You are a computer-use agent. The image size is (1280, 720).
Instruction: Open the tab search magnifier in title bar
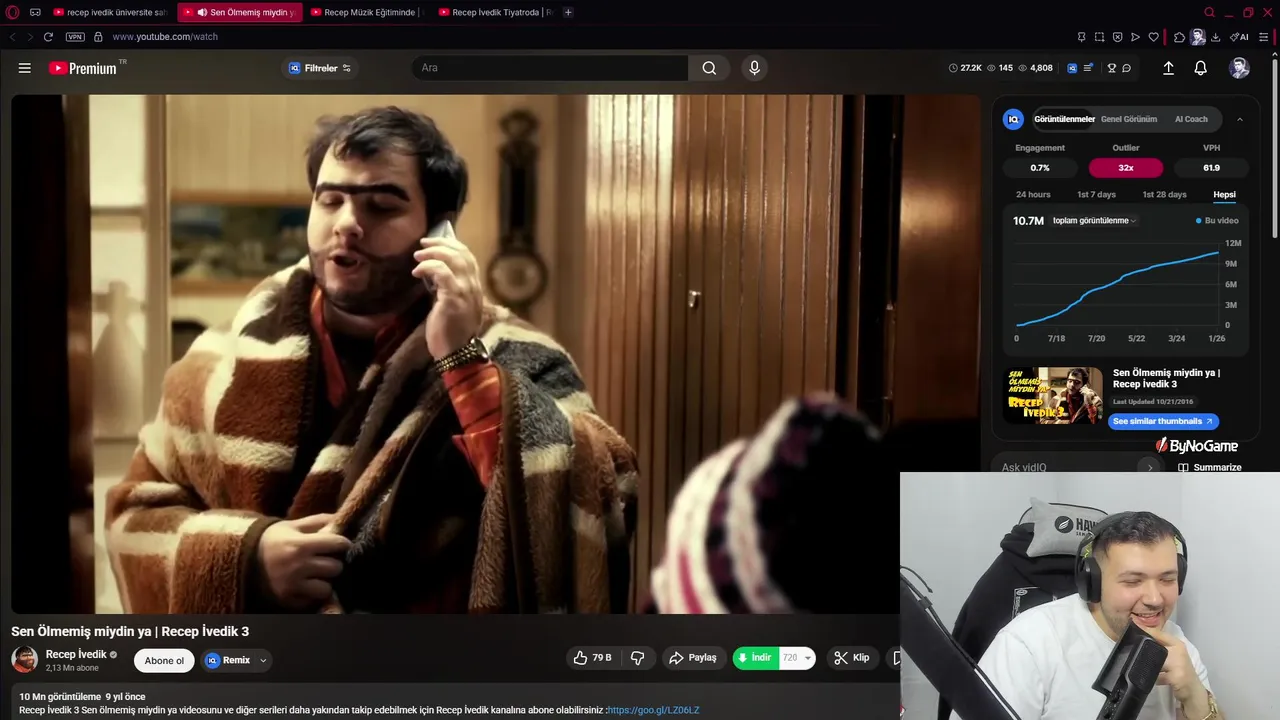pos(1210,12)
